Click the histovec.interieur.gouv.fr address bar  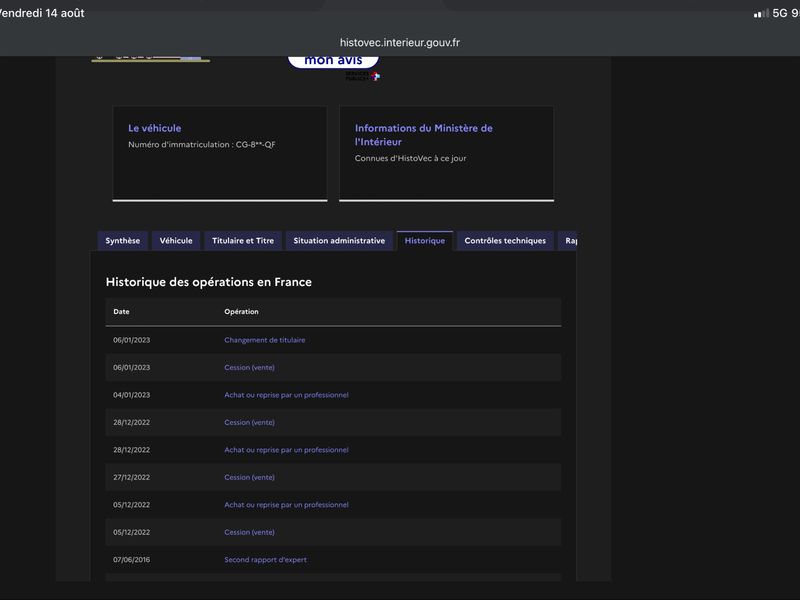(x=400, y=42)
